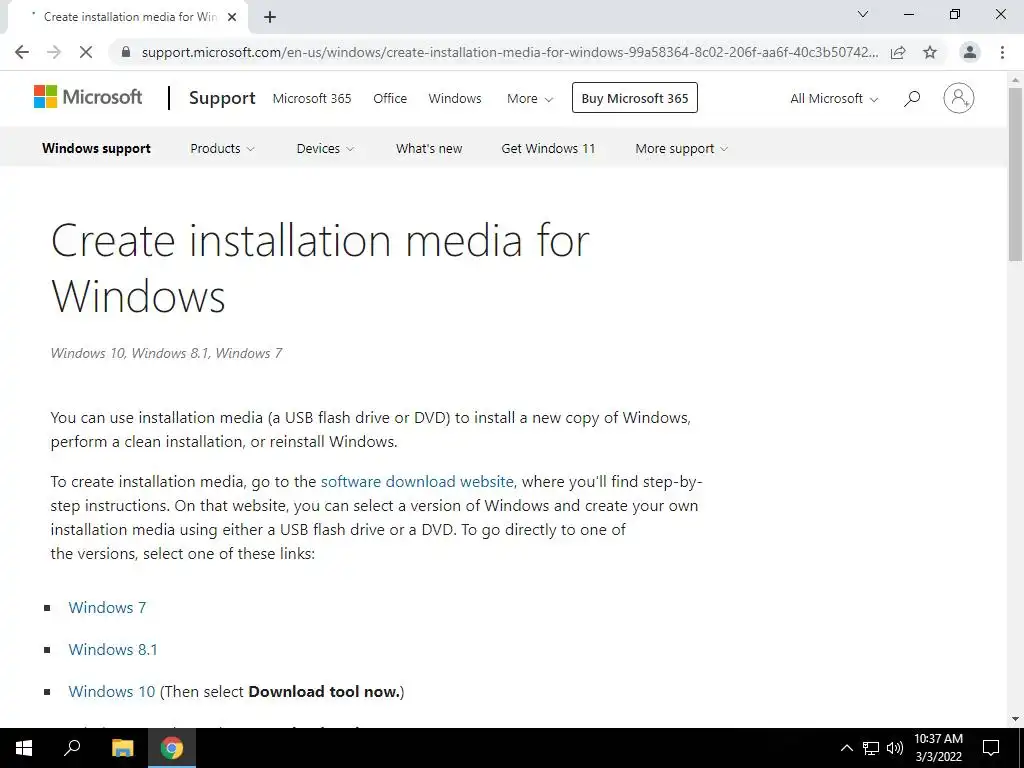Open the Microsoft site search
This screenshot has width=1024, height=768.
click(912, 98)
